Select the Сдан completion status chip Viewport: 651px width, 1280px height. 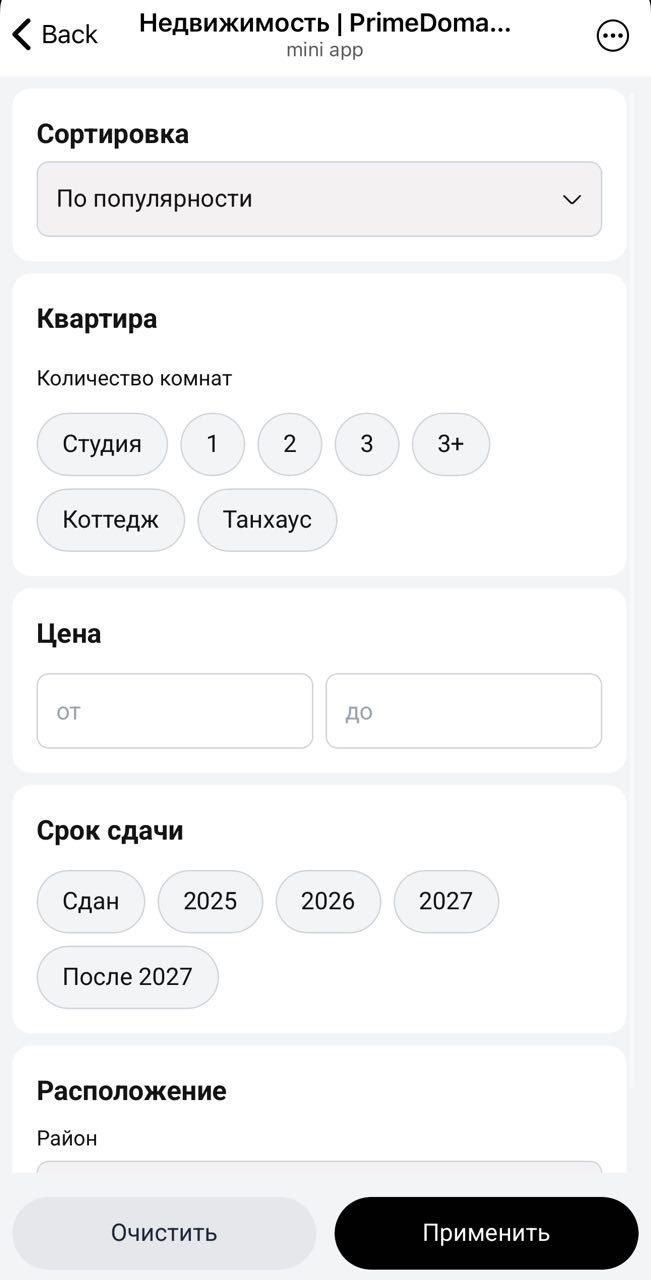click(x=90, y=901)
